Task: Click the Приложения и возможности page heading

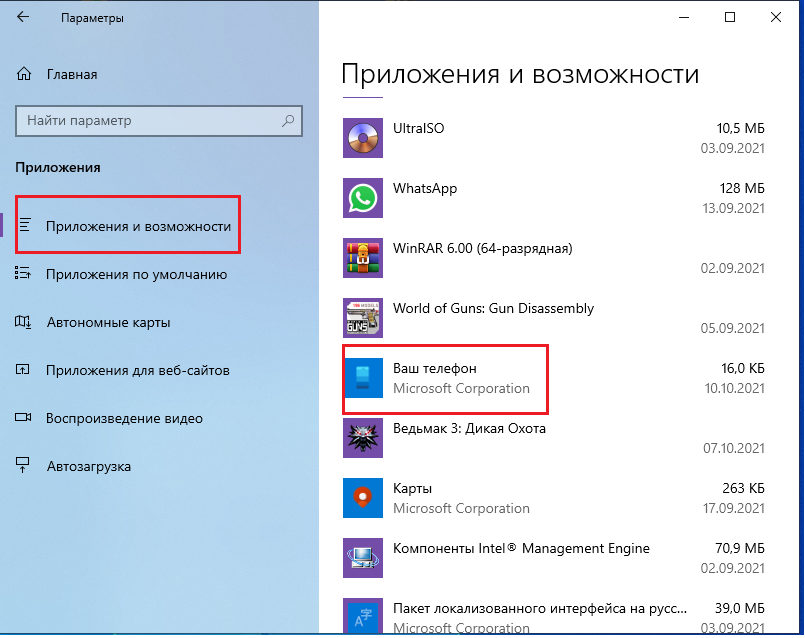Action: point(520,74)
